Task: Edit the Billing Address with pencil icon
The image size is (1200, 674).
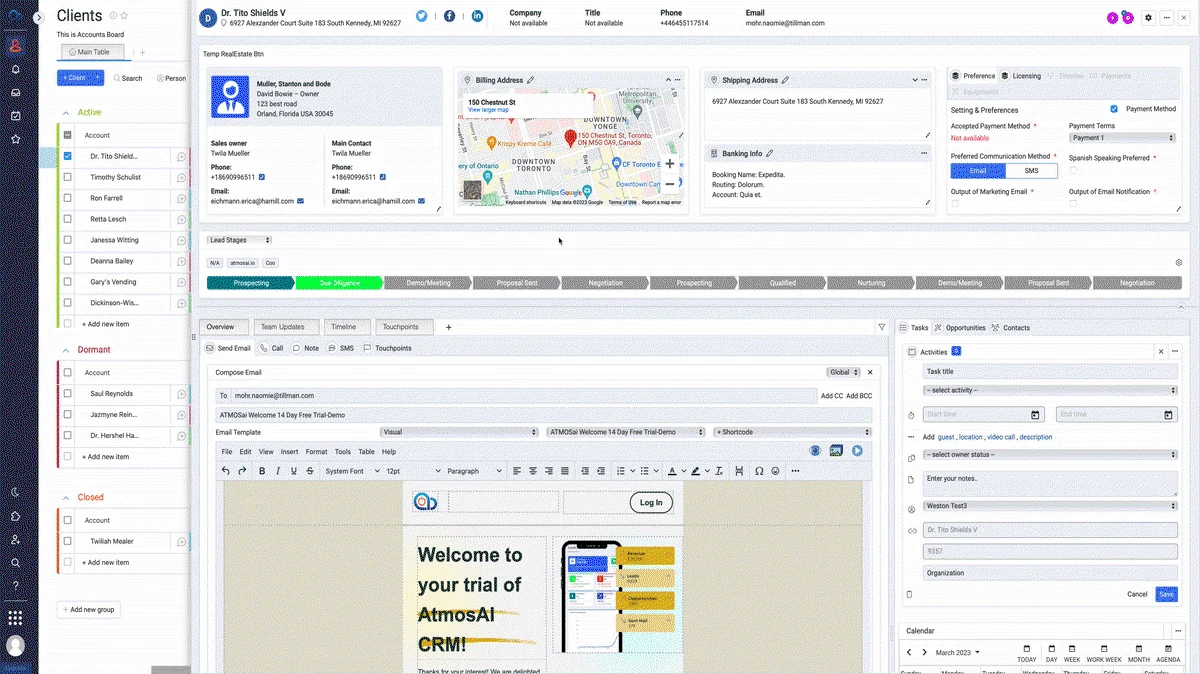Action: tap(531, 80)
